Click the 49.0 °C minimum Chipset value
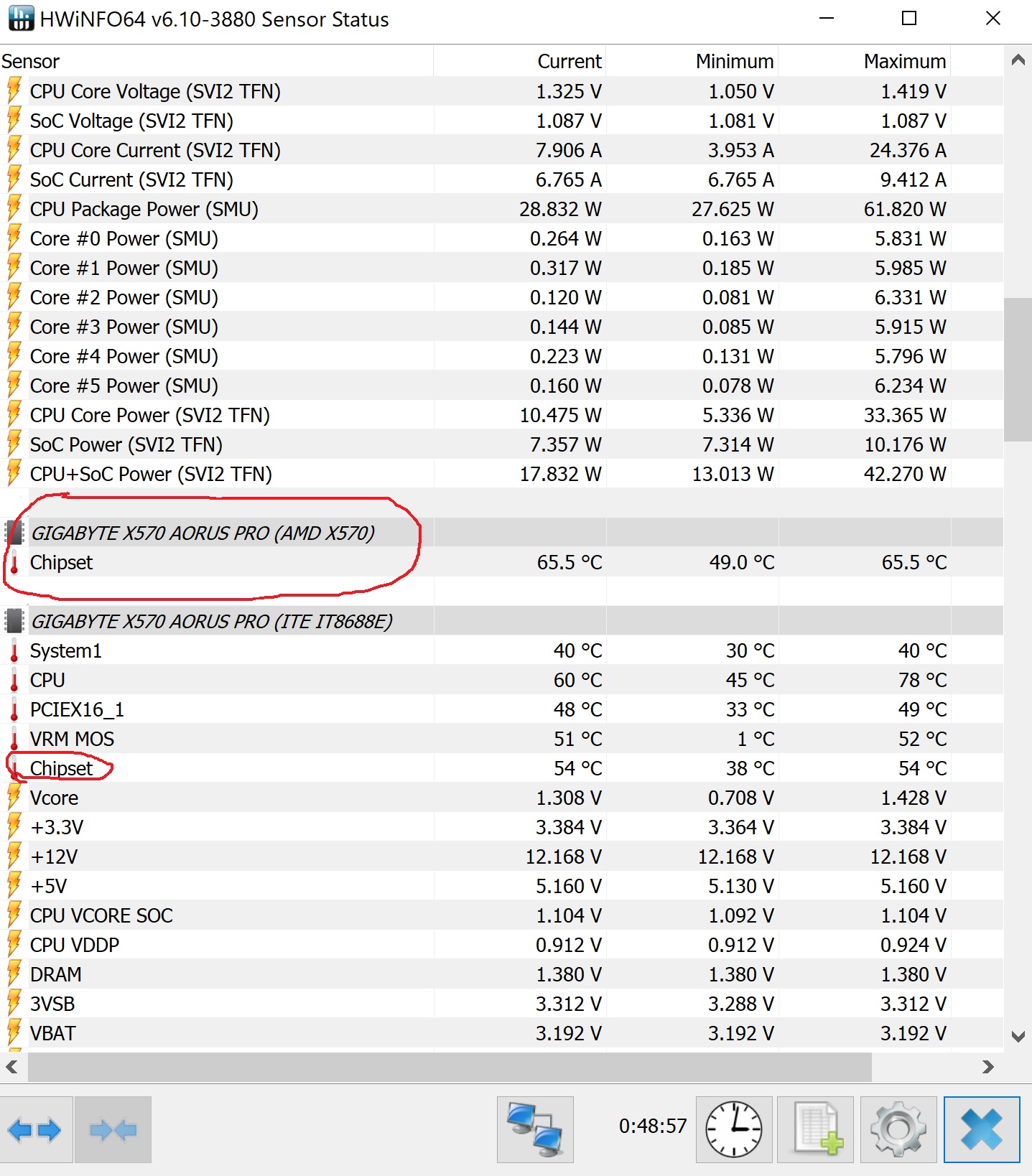1032x1176 pixels. click(x=742, y=562)
